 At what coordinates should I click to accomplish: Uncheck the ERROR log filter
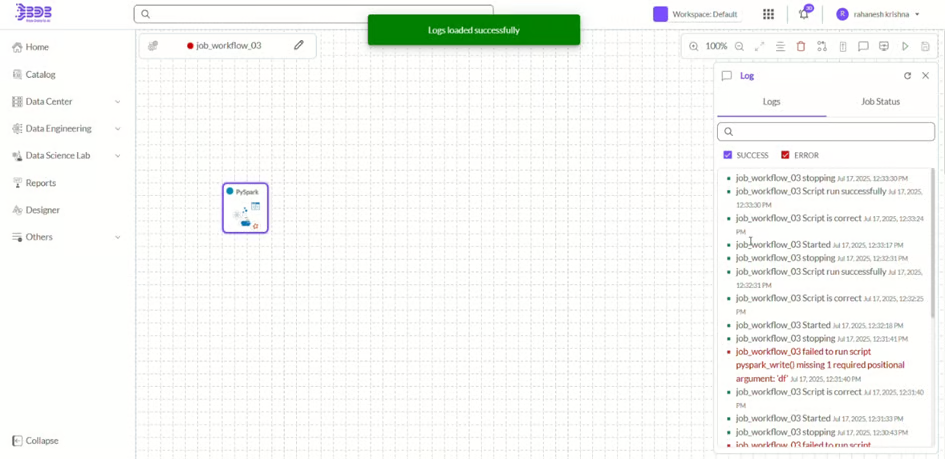coord(785,155)
